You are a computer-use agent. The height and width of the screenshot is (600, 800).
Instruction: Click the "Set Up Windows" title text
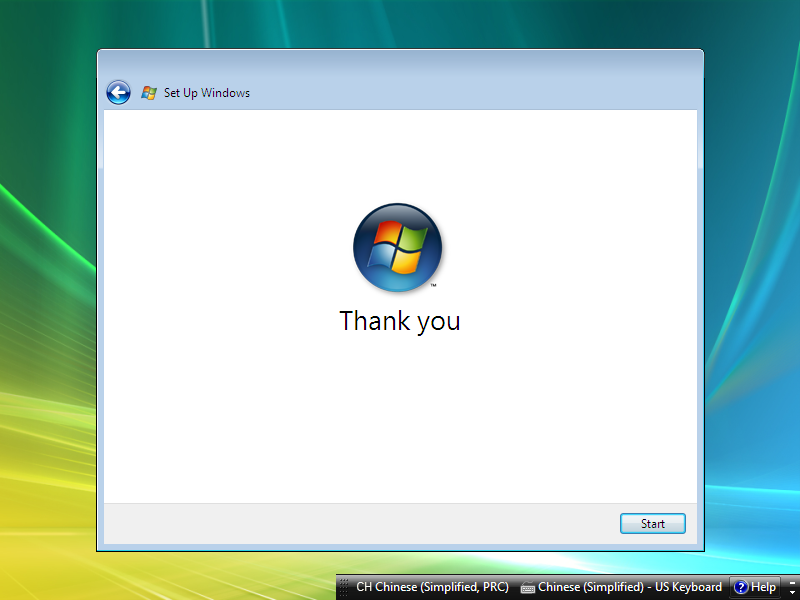207,93
